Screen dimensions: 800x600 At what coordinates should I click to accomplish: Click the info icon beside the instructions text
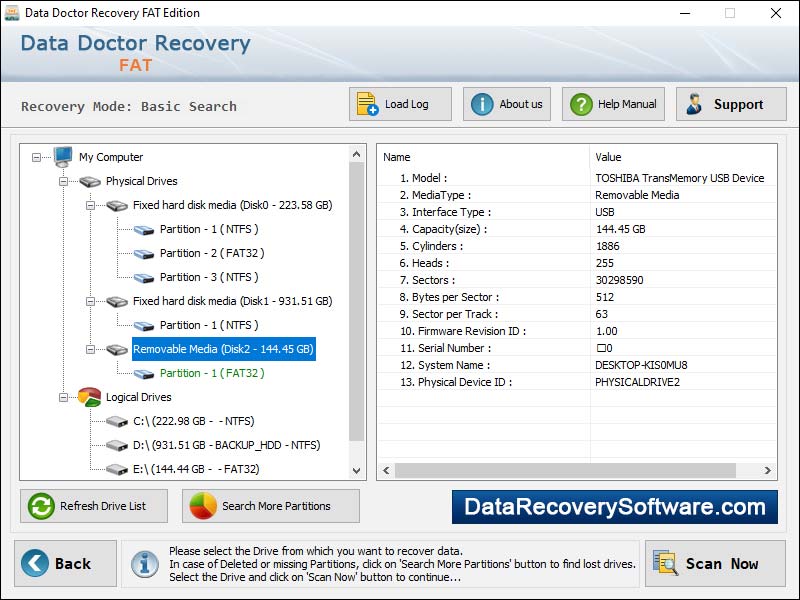145,563
